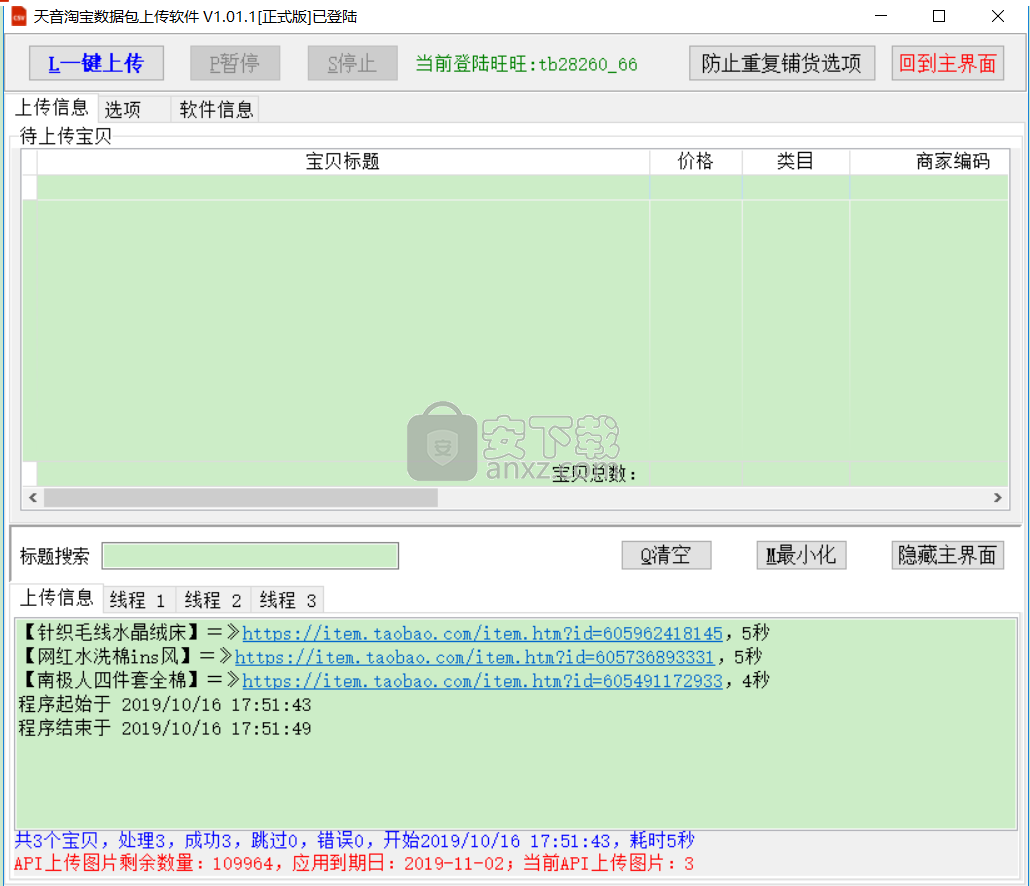Click the 当前登陆旺旺:tb28260_66 text

tap(527, 64)
